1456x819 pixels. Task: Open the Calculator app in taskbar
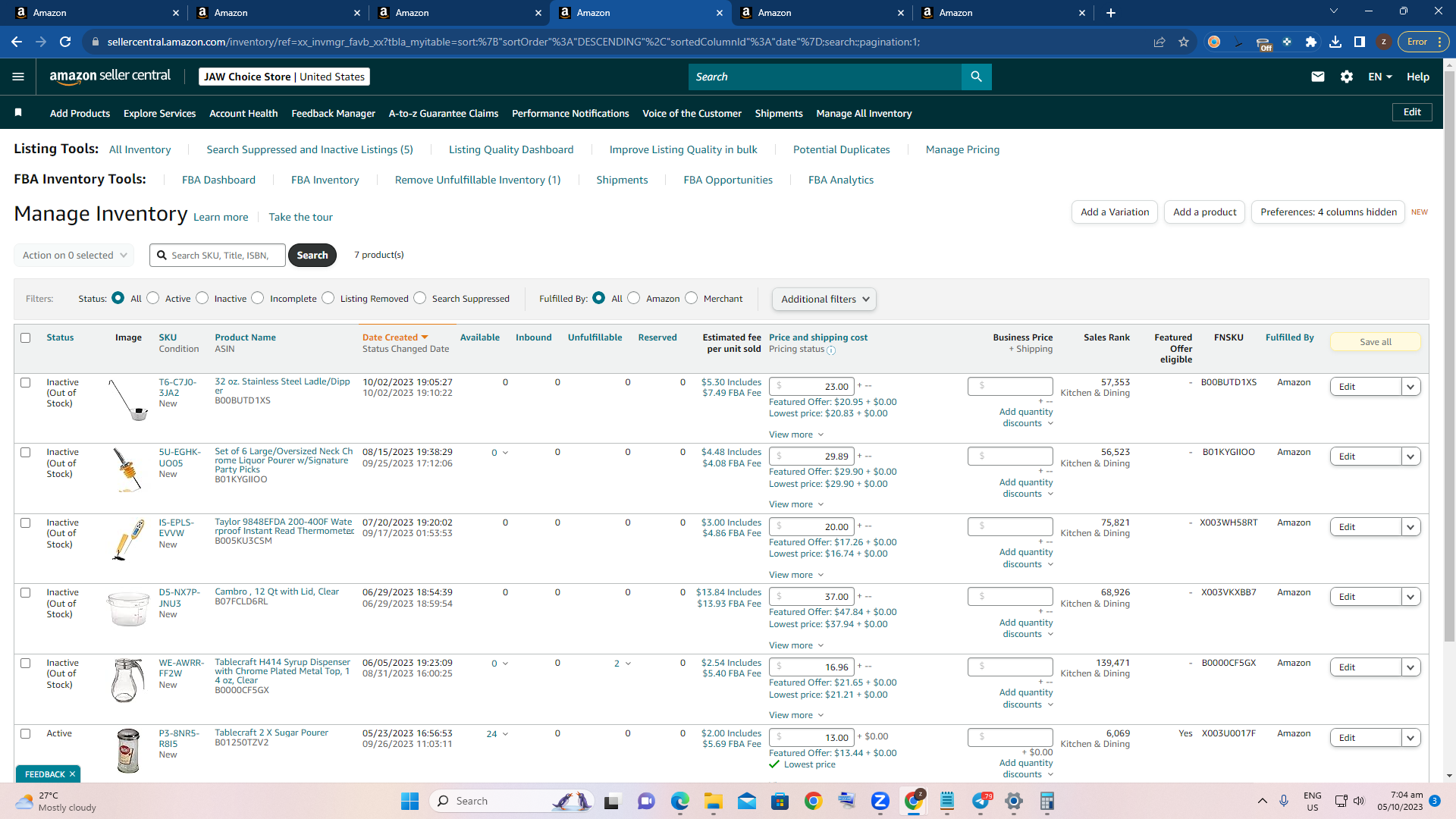(x=1047, y=801)
